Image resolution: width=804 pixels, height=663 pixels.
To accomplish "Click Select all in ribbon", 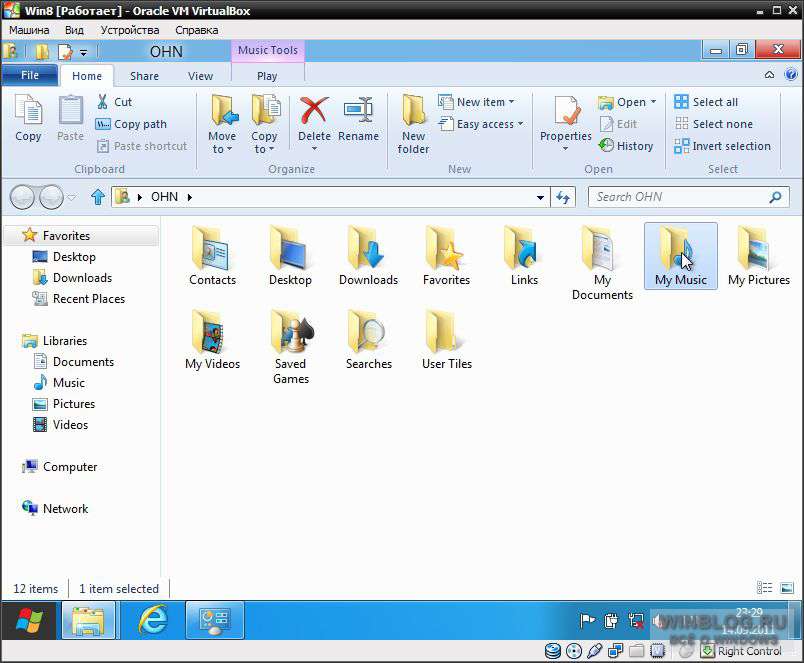I will (706, 102).
